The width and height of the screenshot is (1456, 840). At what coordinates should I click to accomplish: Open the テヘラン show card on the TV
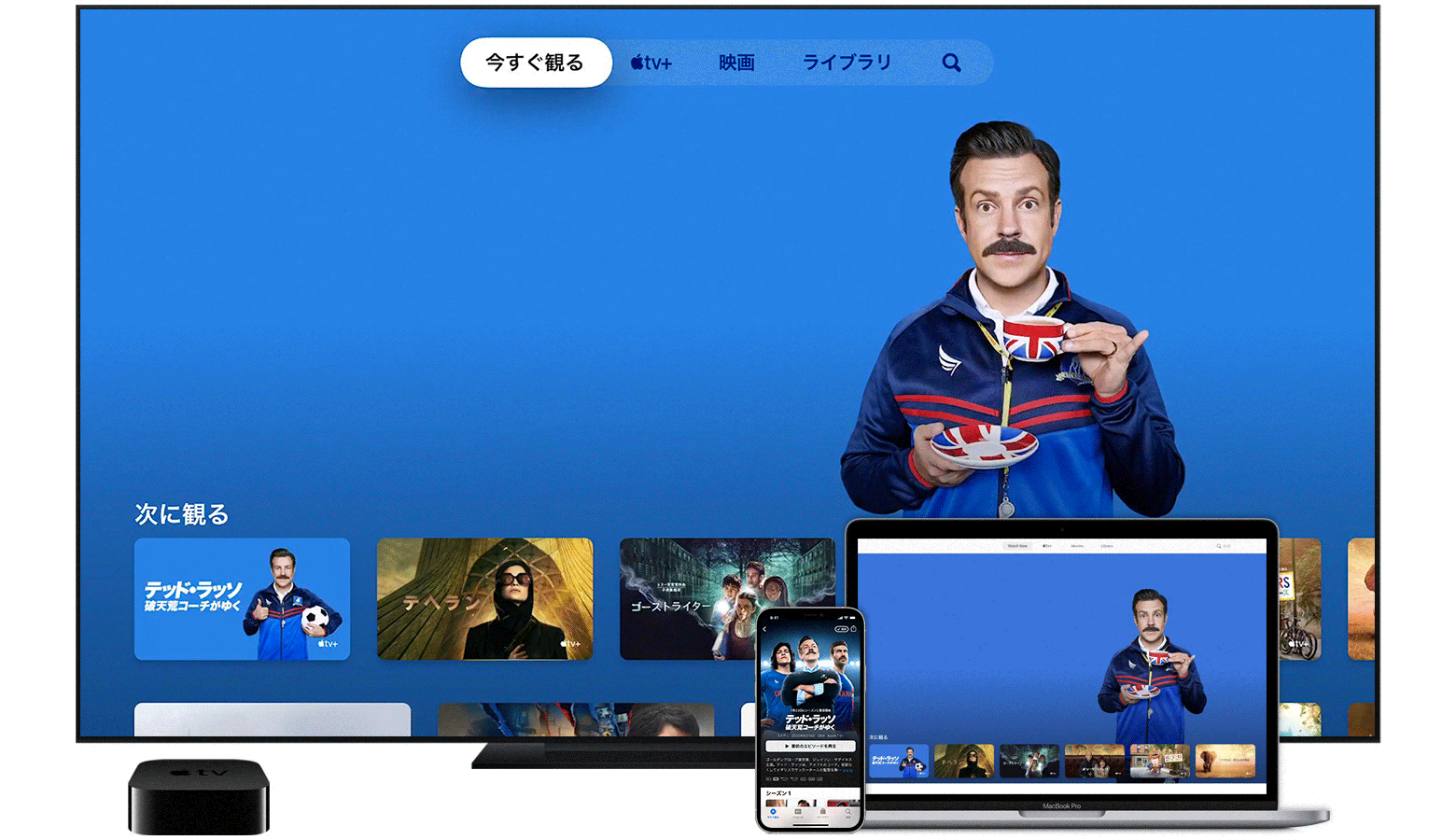pyautogui.click(x=485, y=598)
